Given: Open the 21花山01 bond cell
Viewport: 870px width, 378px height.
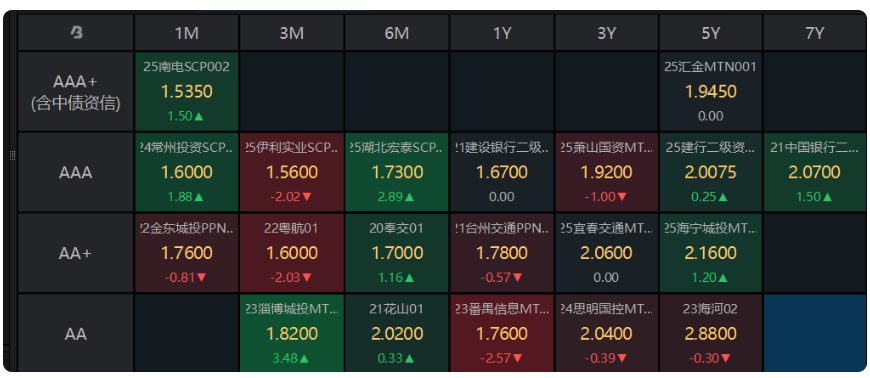Looking at the screenshot, I should [x=397, y=333].
